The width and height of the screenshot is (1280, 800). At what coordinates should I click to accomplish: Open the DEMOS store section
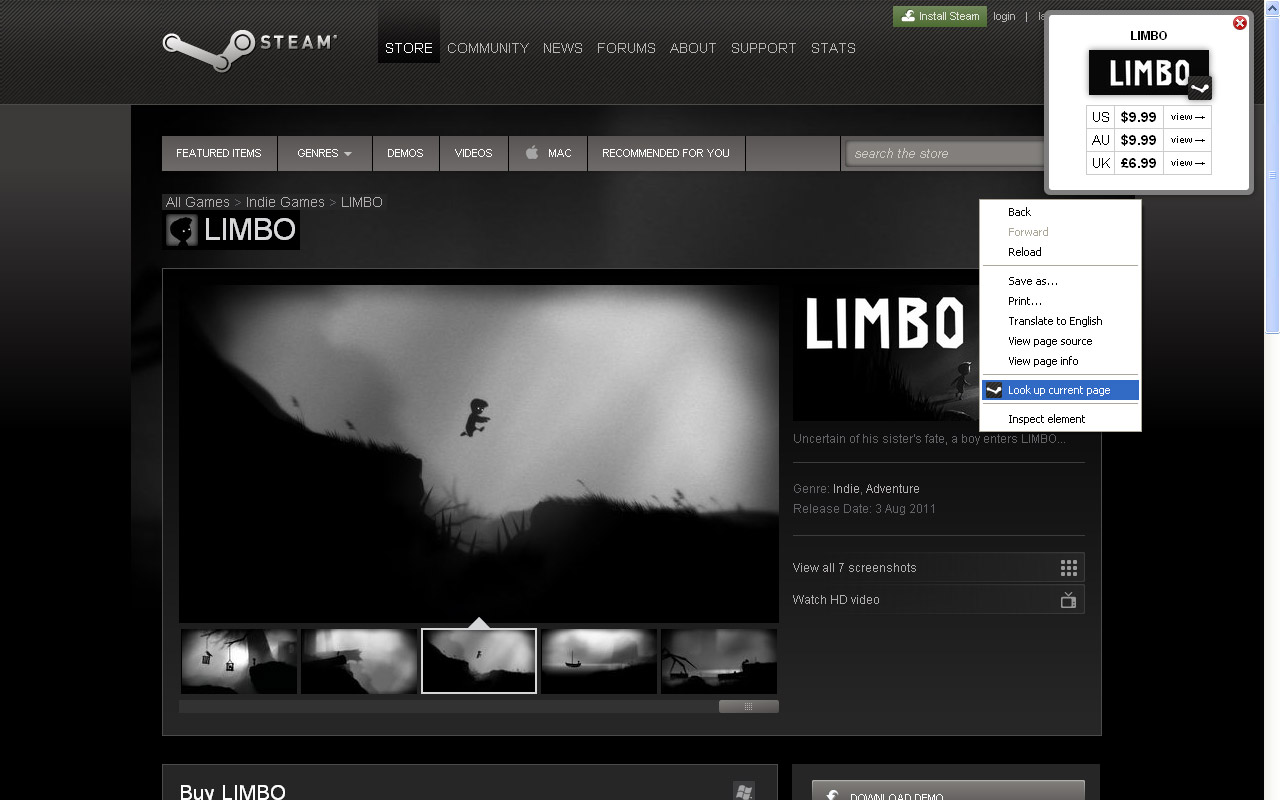pos(406,153)
